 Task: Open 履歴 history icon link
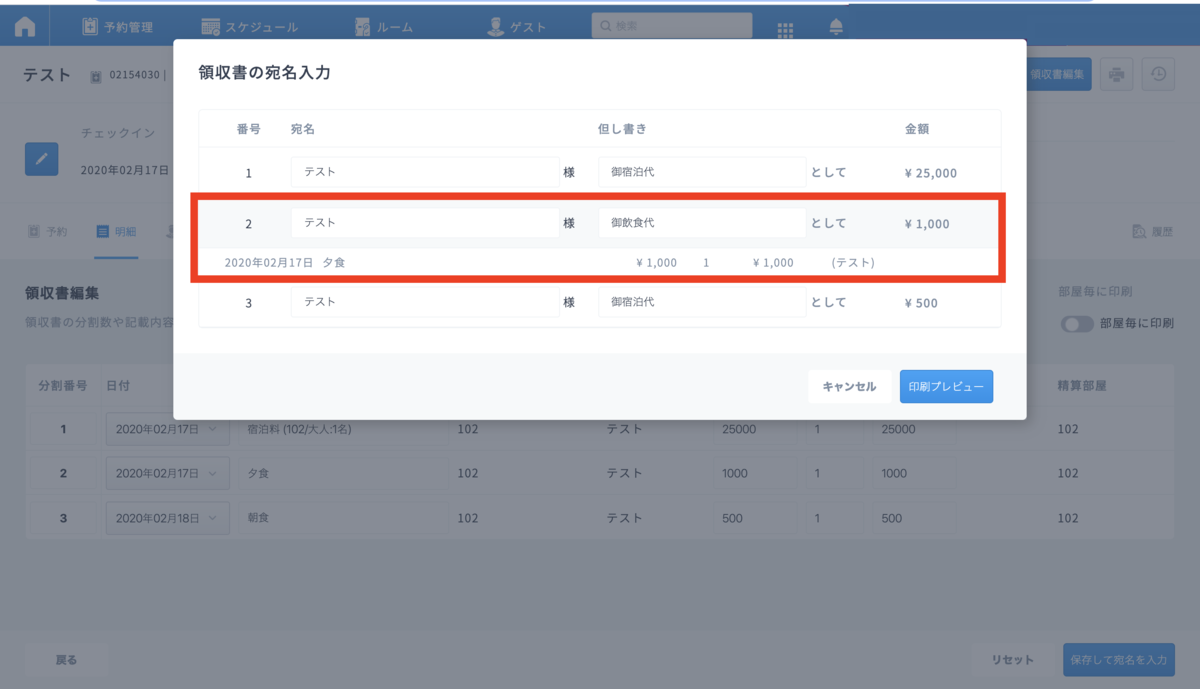pyautogui.click(x=1152, y=232)
